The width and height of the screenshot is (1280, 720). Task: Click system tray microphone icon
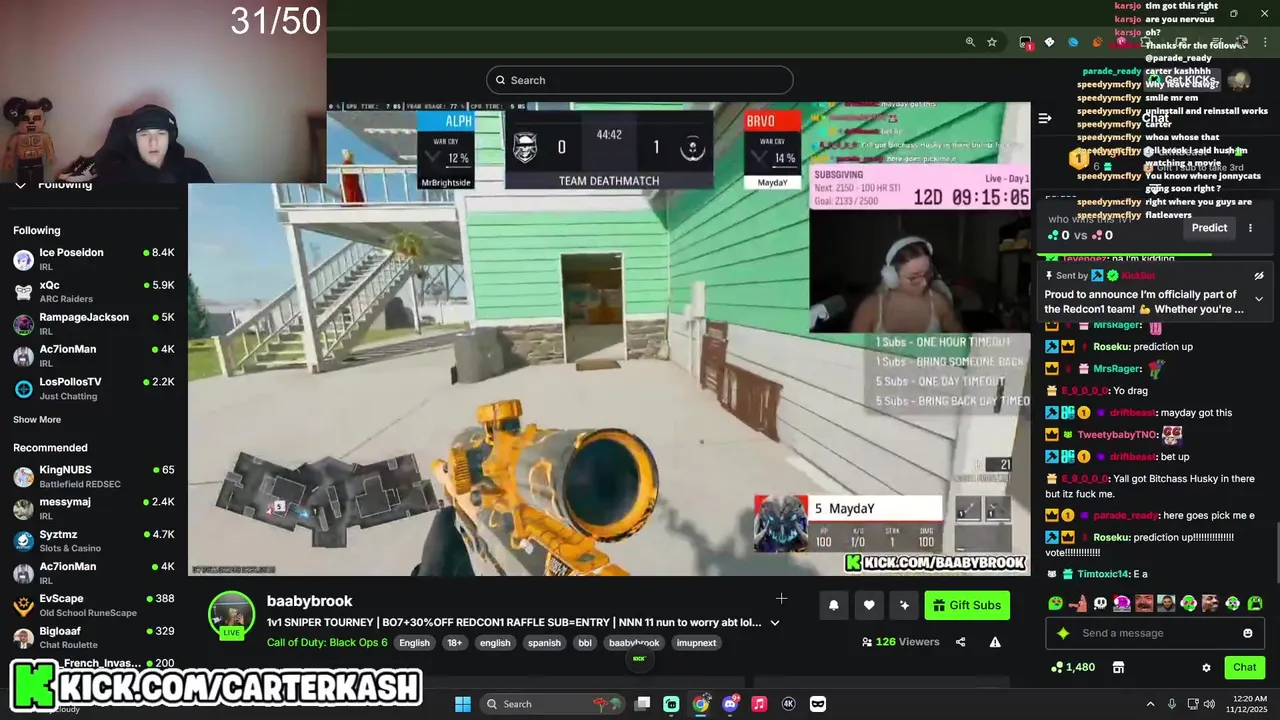(x=1172, y=704)
